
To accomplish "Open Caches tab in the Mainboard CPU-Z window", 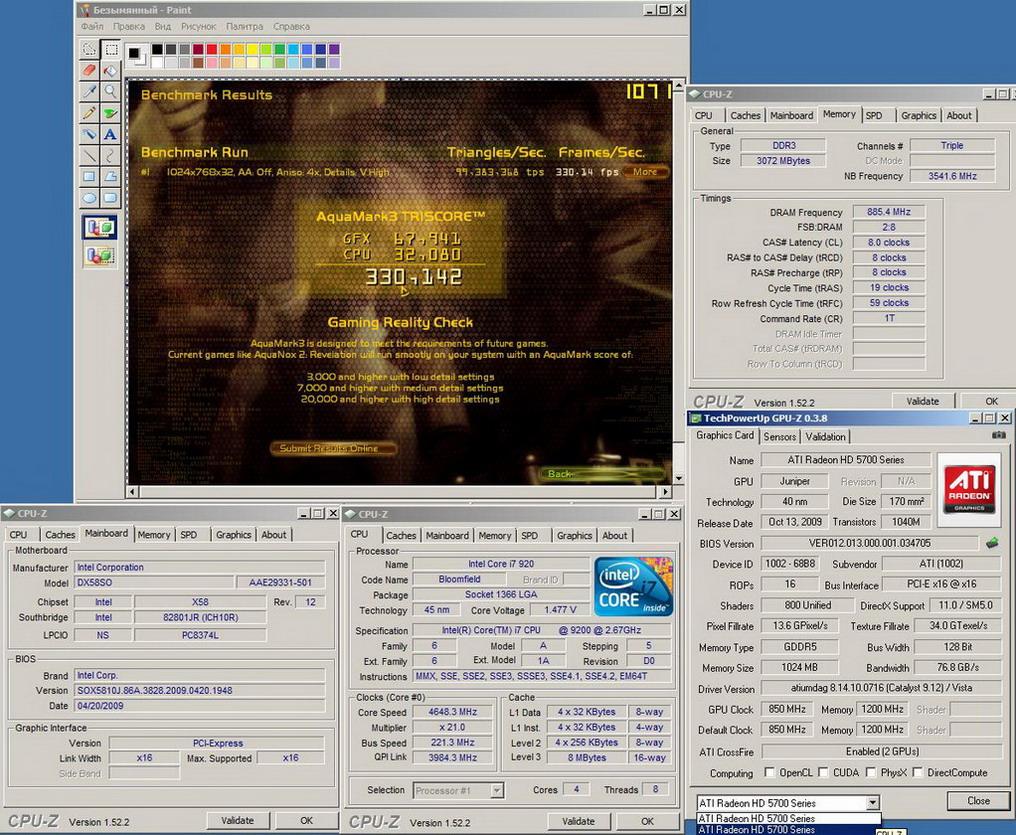I will pos(60,534).
